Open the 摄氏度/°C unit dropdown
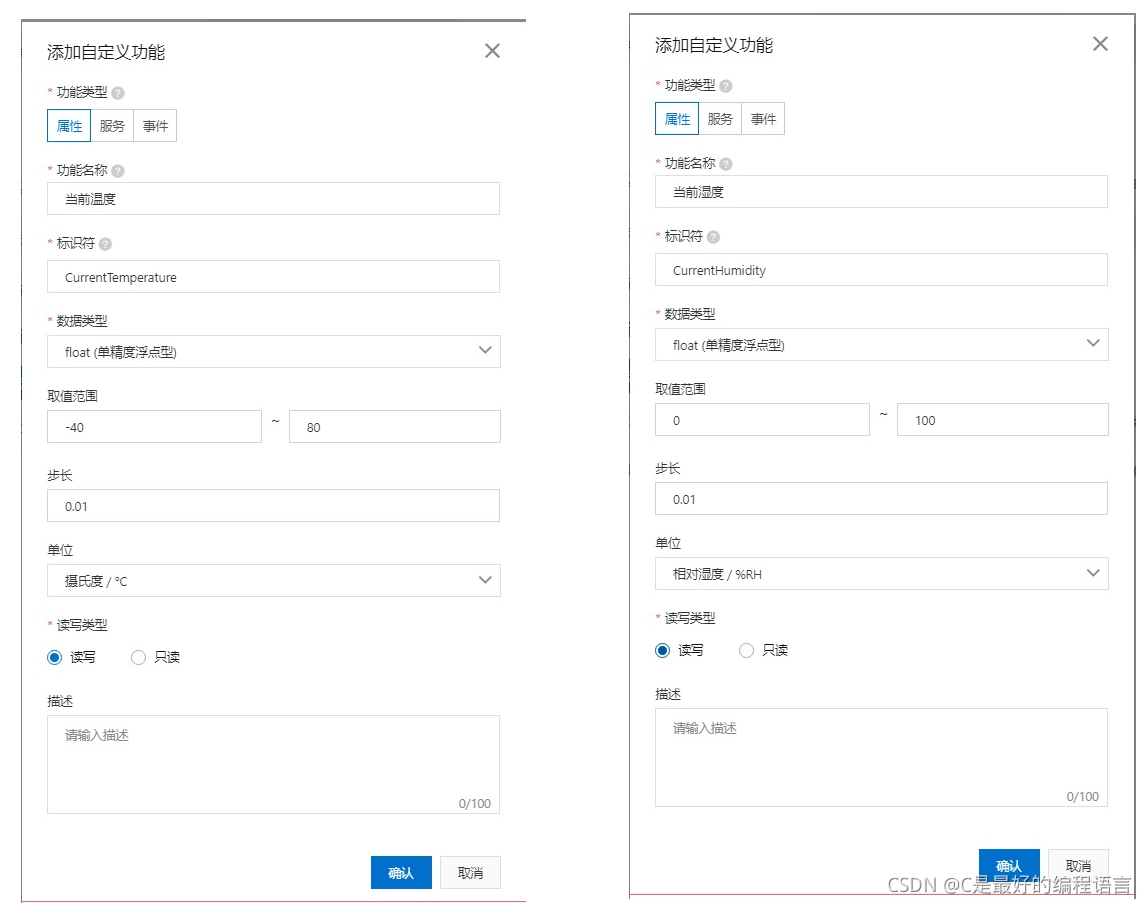Screen dimensions: 1147x903 click(x=273, y=580)
